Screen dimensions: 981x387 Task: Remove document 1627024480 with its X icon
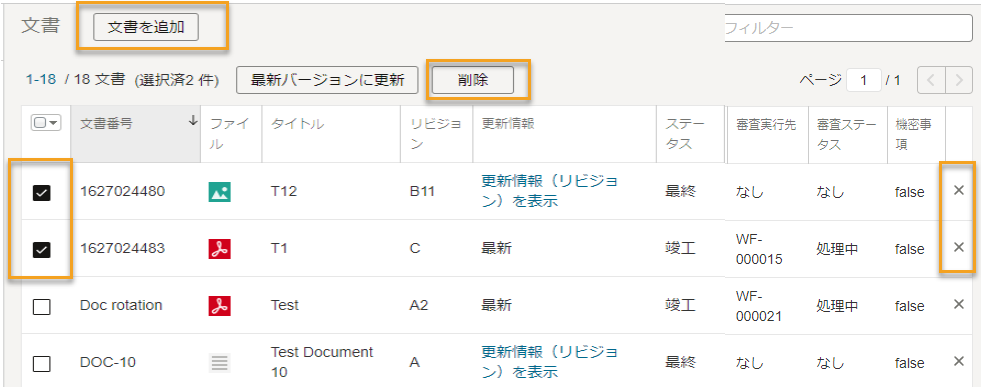958,191
